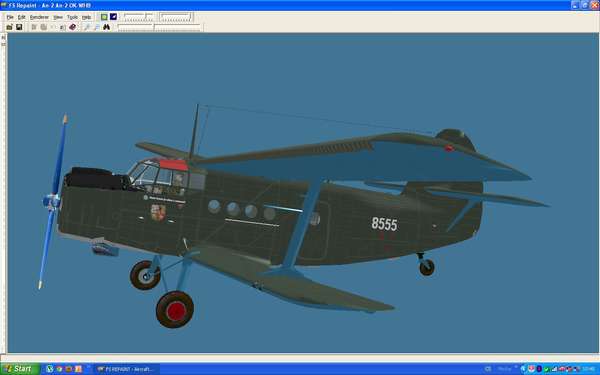Click the red main landing gear wheel
This screenshot has height=375, width=600.
(x=175, y=310)
